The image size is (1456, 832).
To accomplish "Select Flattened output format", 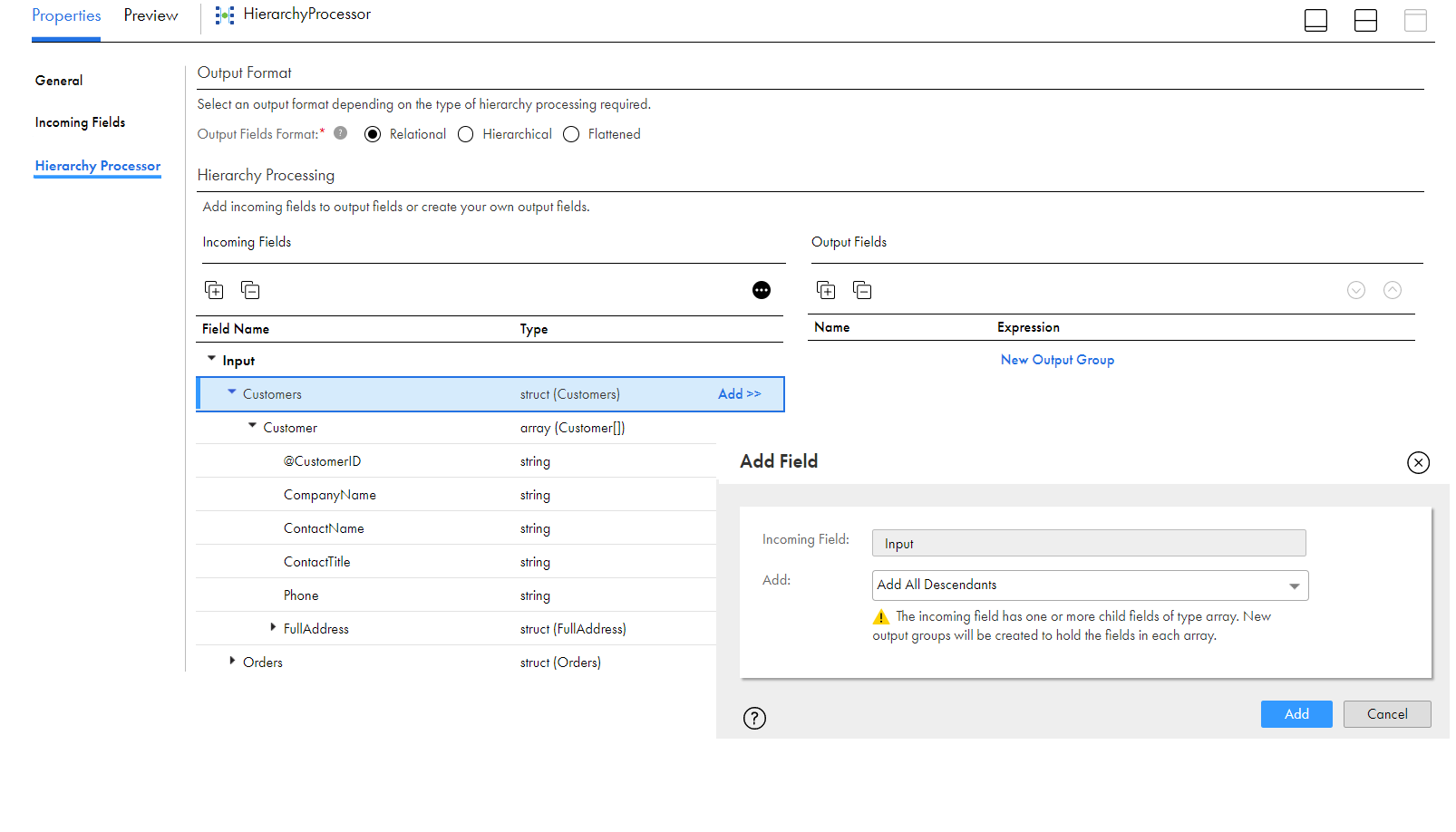I will tap(571, 135).
